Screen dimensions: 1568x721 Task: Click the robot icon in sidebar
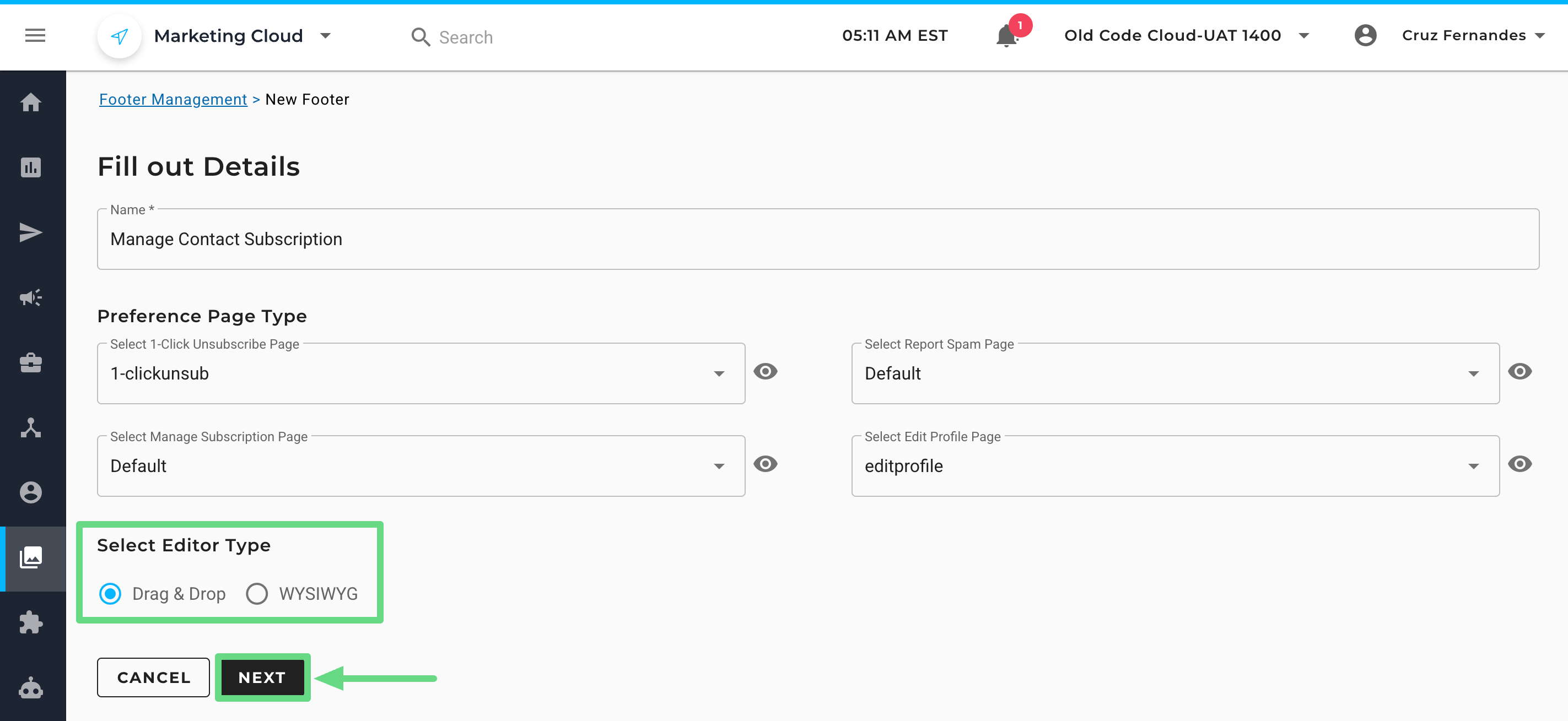click(31, 688)
